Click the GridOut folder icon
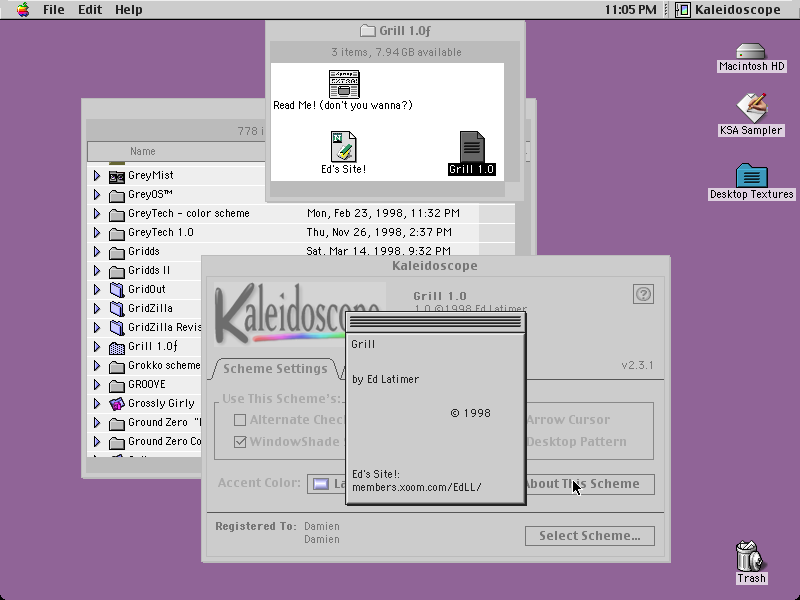The image size is (800, 600). click(117, 290)
